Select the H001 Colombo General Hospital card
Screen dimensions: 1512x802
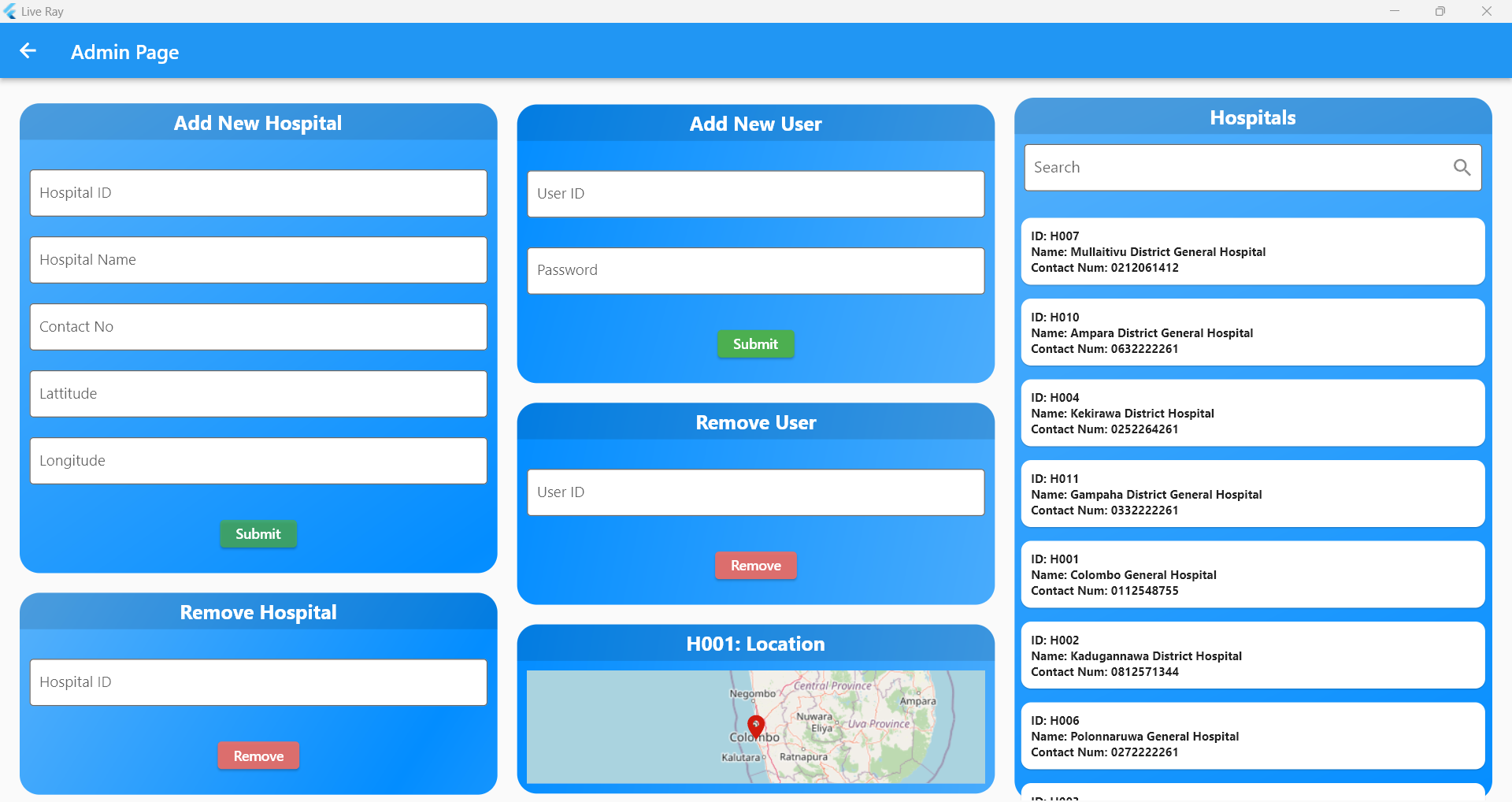click(1253, 574)
